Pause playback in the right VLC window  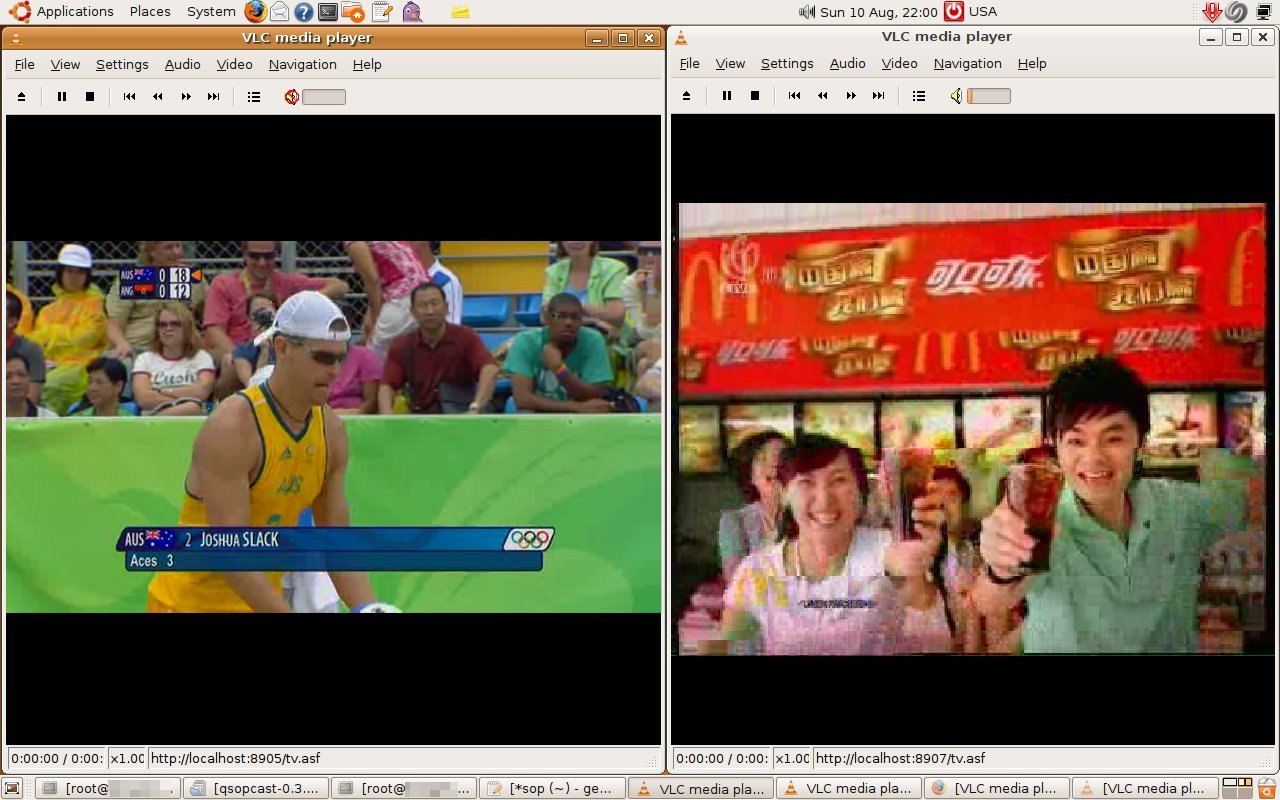point(727,96)
